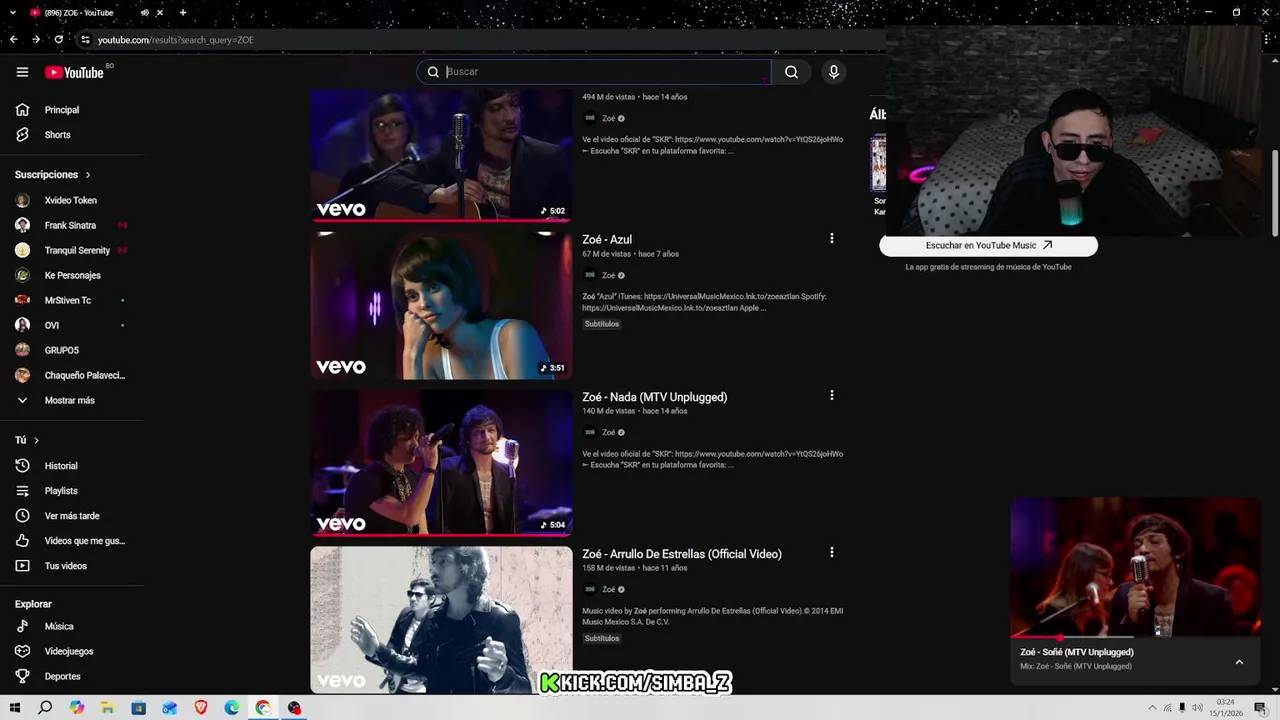Open the tab search dropdown arrow

11,13
